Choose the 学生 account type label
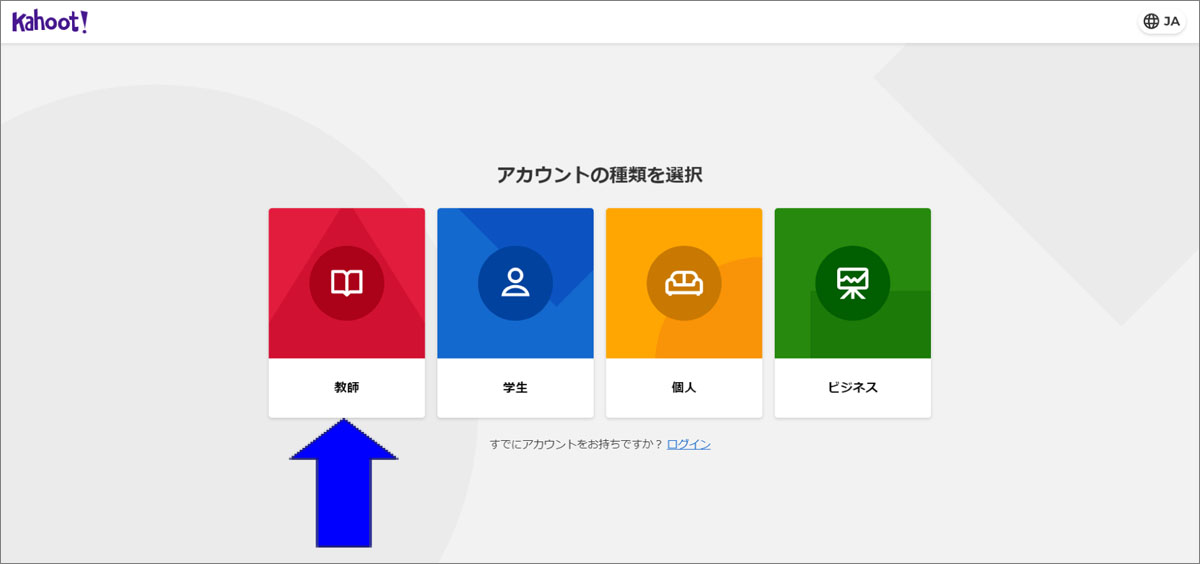This screenshot has width=1200, height=564. pyautogui.click(x=515, y=388)
